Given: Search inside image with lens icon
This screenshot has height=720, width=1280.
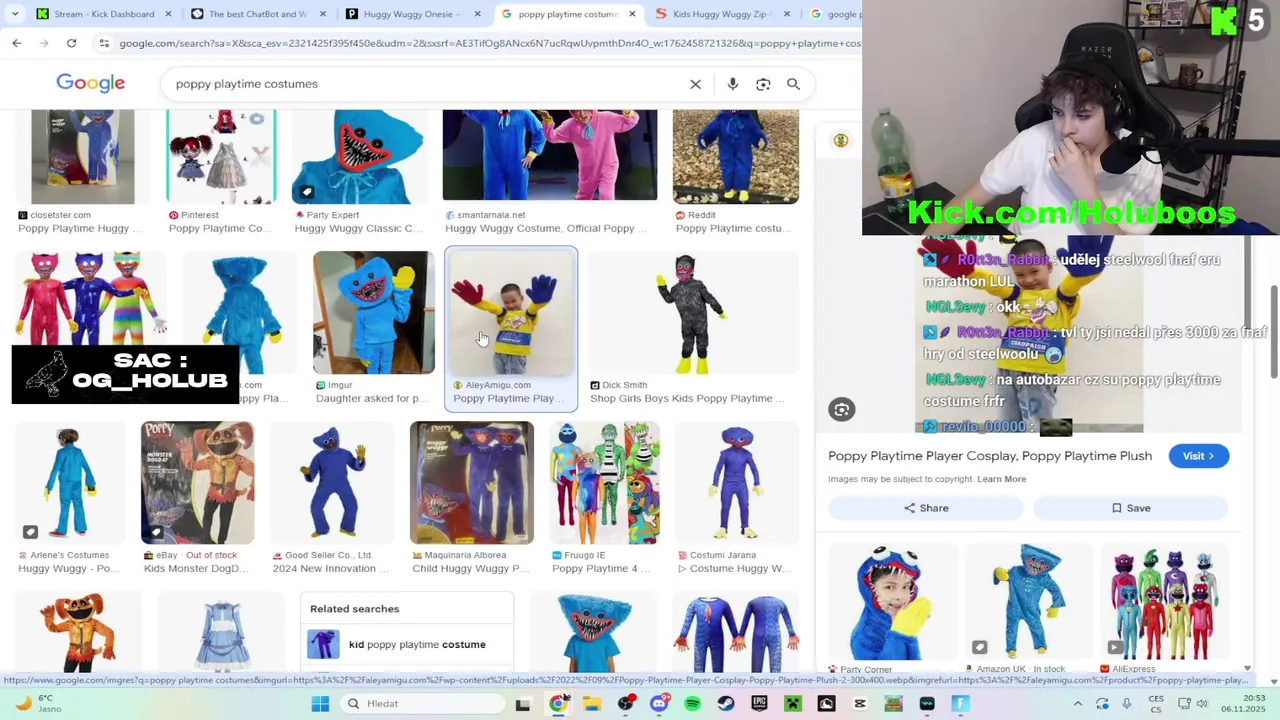Looking at the screenshot, I should (842, 409).
